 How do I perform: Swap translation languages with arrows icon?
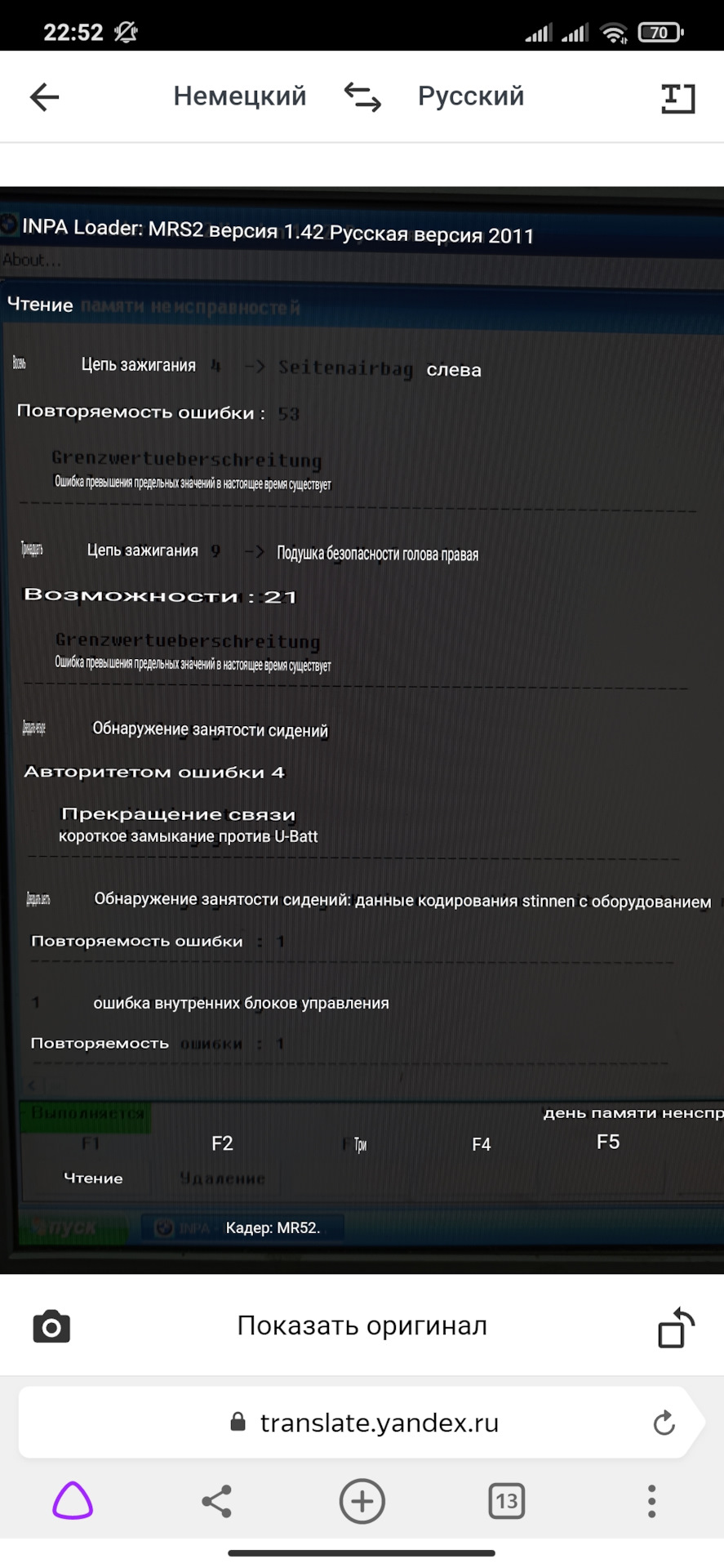coord(362,97)
